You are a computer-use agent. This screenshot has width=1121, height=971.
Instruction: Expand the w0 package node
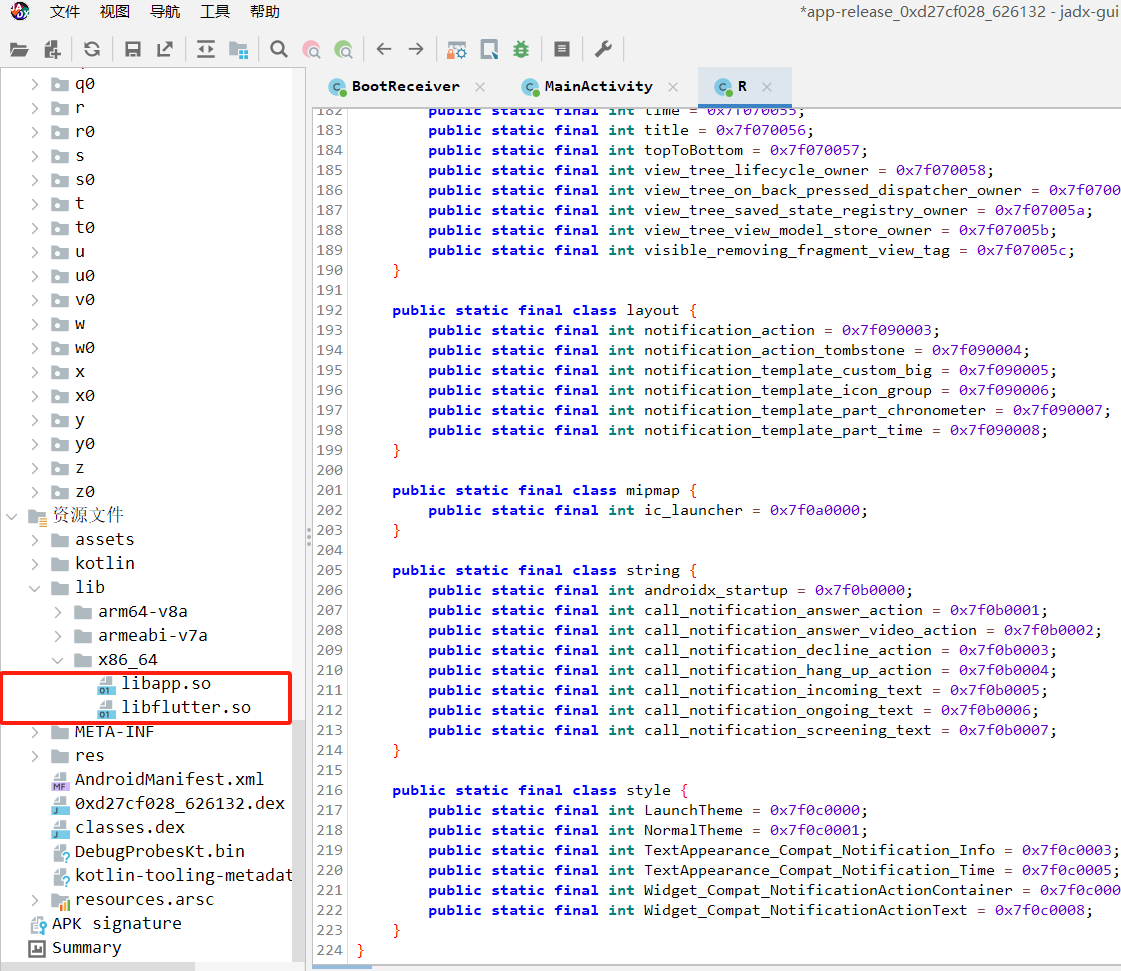click(34, 348)
